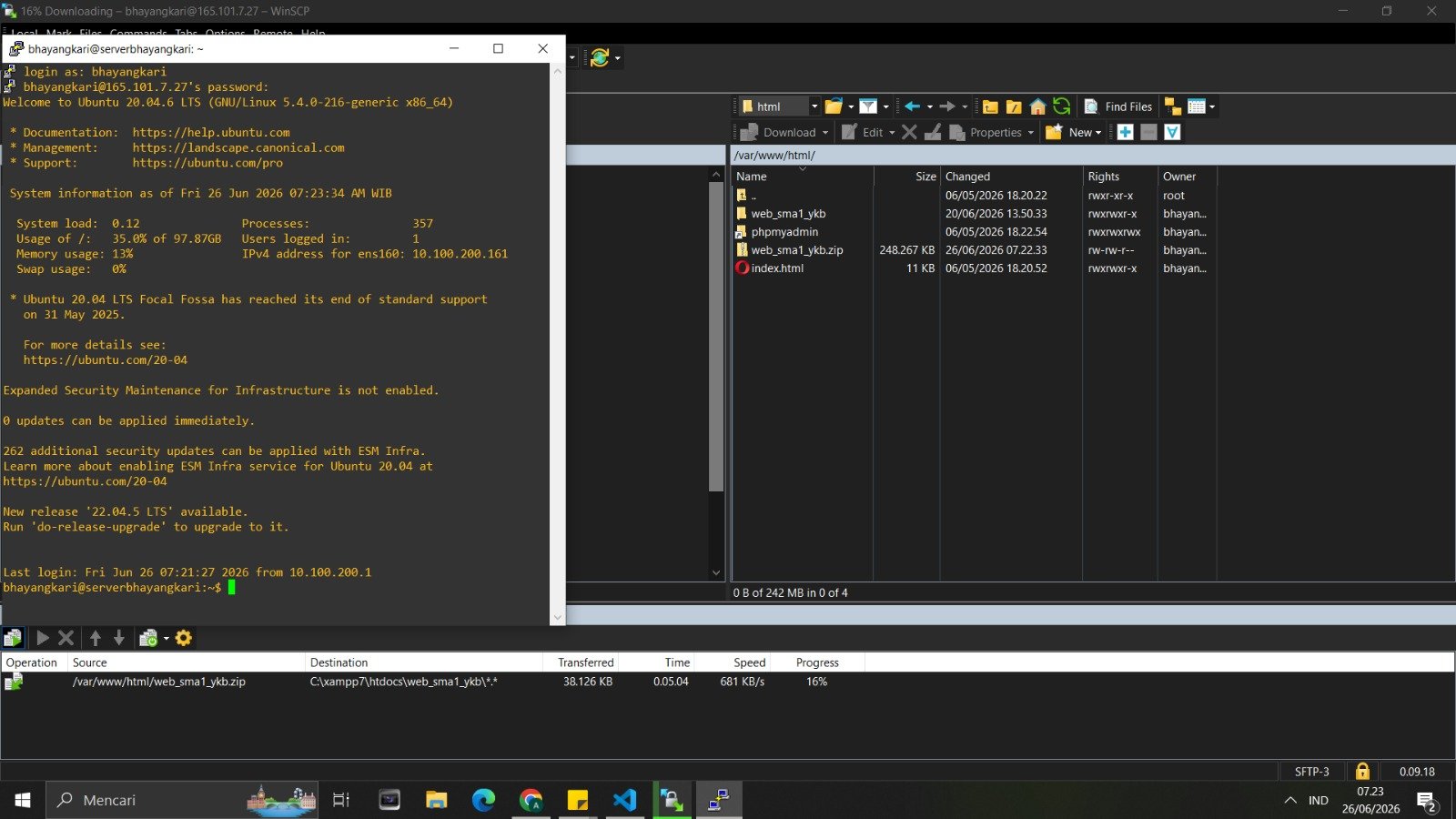
Task: Toggle the transfer queue processing icon
Action: (13, 638)
